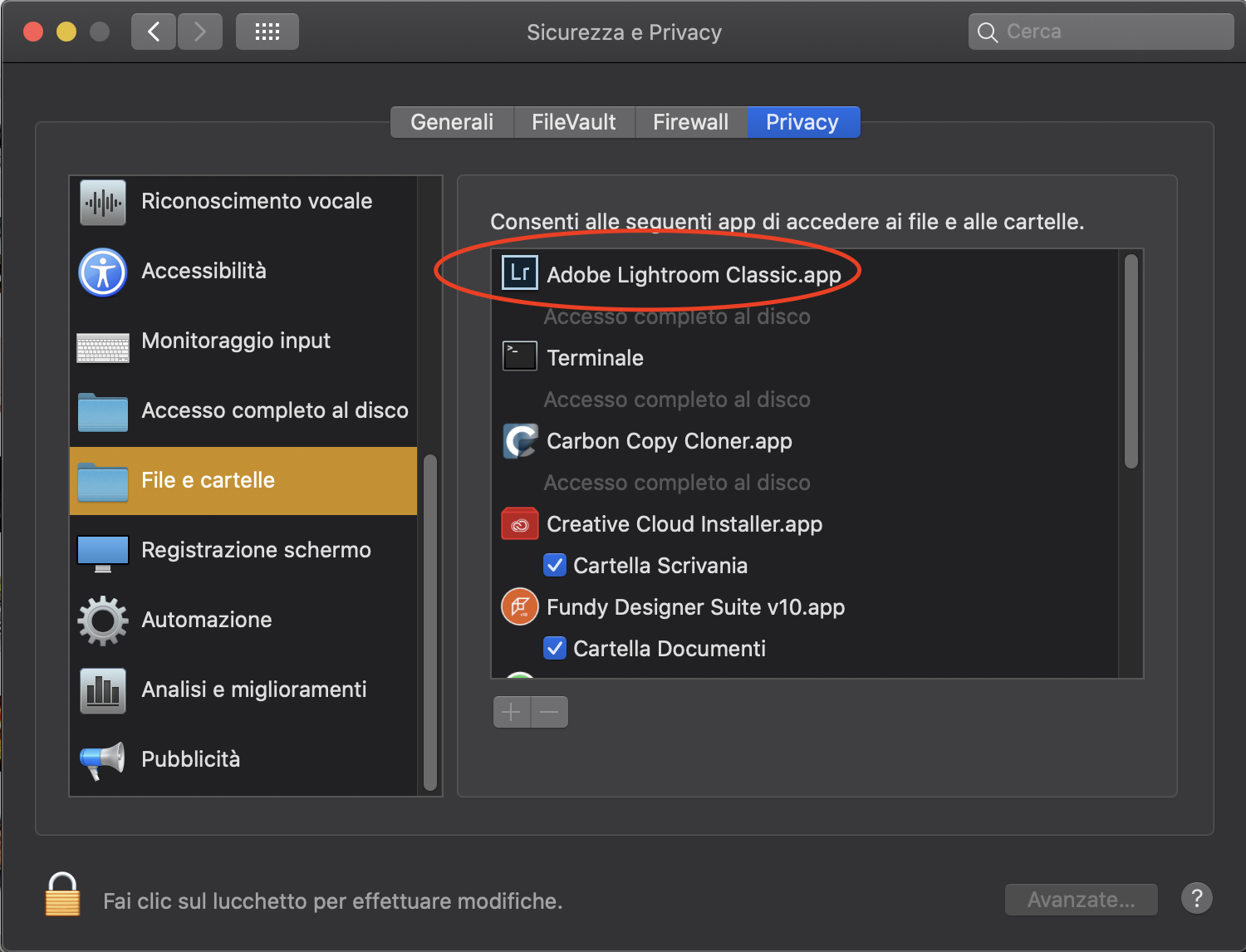Click the app list vertical scrollbar
Viewport: 1246px width, 952px height.
(1131, 362)
